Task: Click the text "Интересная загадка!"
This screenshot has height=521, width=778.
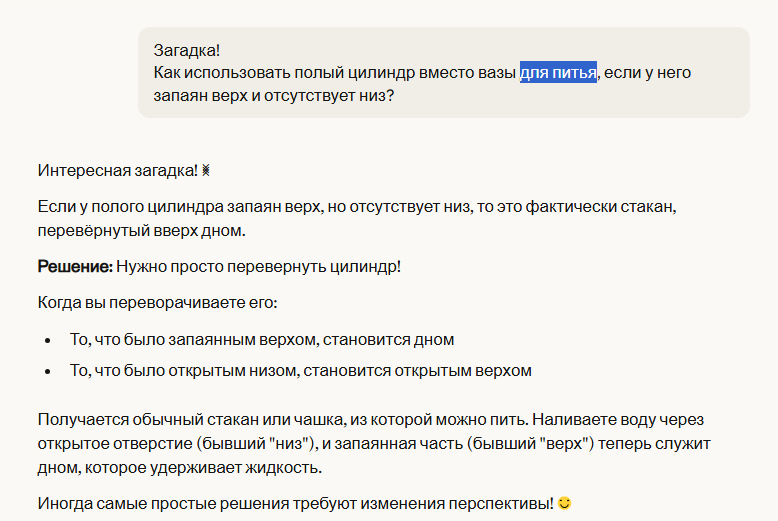Action: [117, 171]
